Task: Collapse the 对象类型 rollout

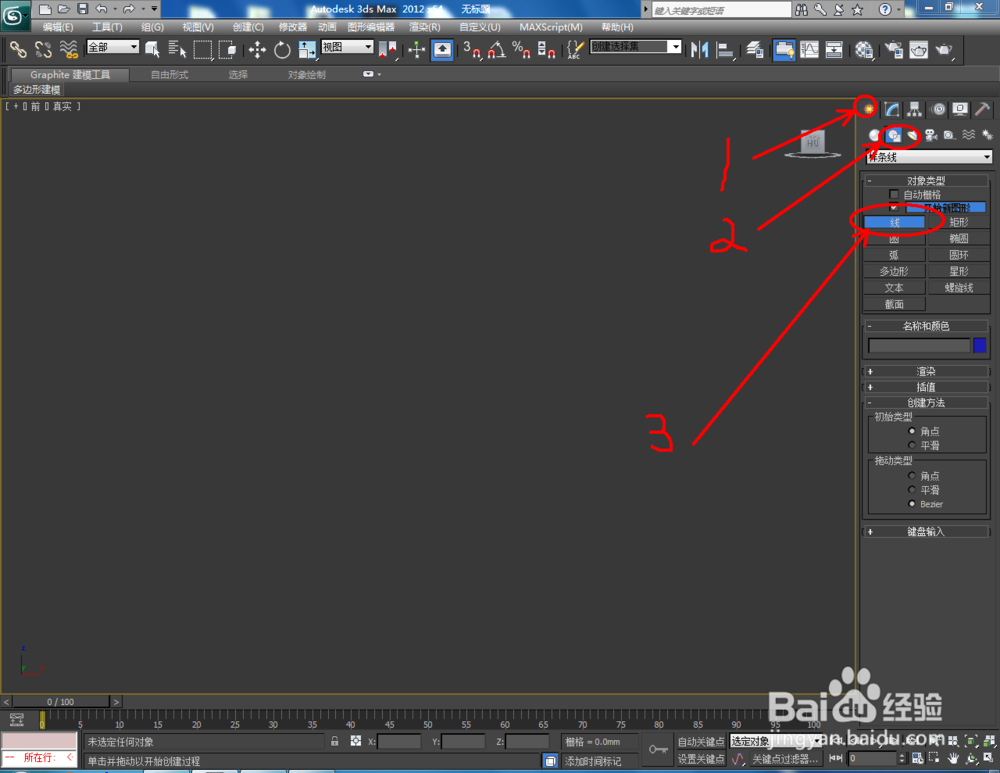Action: click(x=926, y=180)
